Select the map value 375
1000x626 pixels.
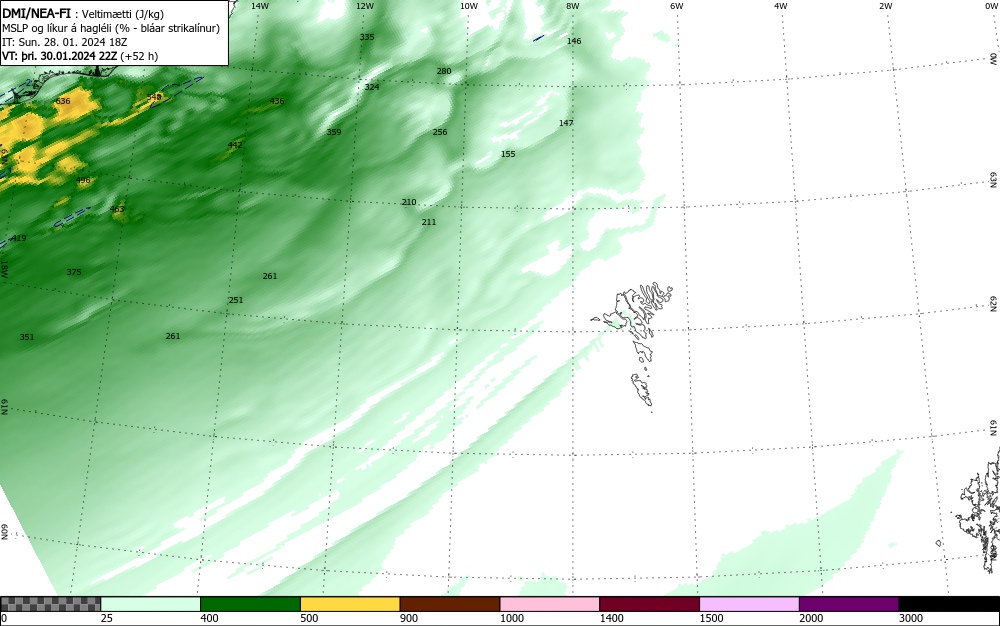[x=74, y=272]
